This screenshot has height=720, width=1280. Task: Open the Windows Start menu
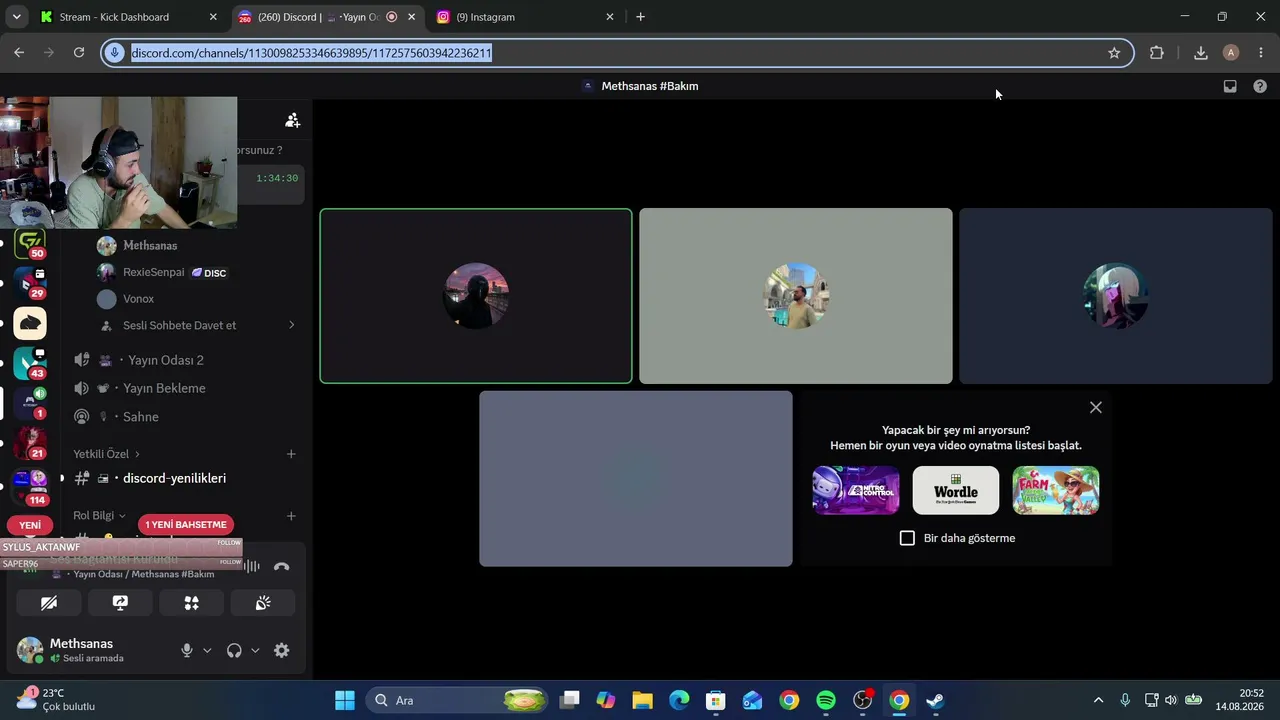(344, 700)
